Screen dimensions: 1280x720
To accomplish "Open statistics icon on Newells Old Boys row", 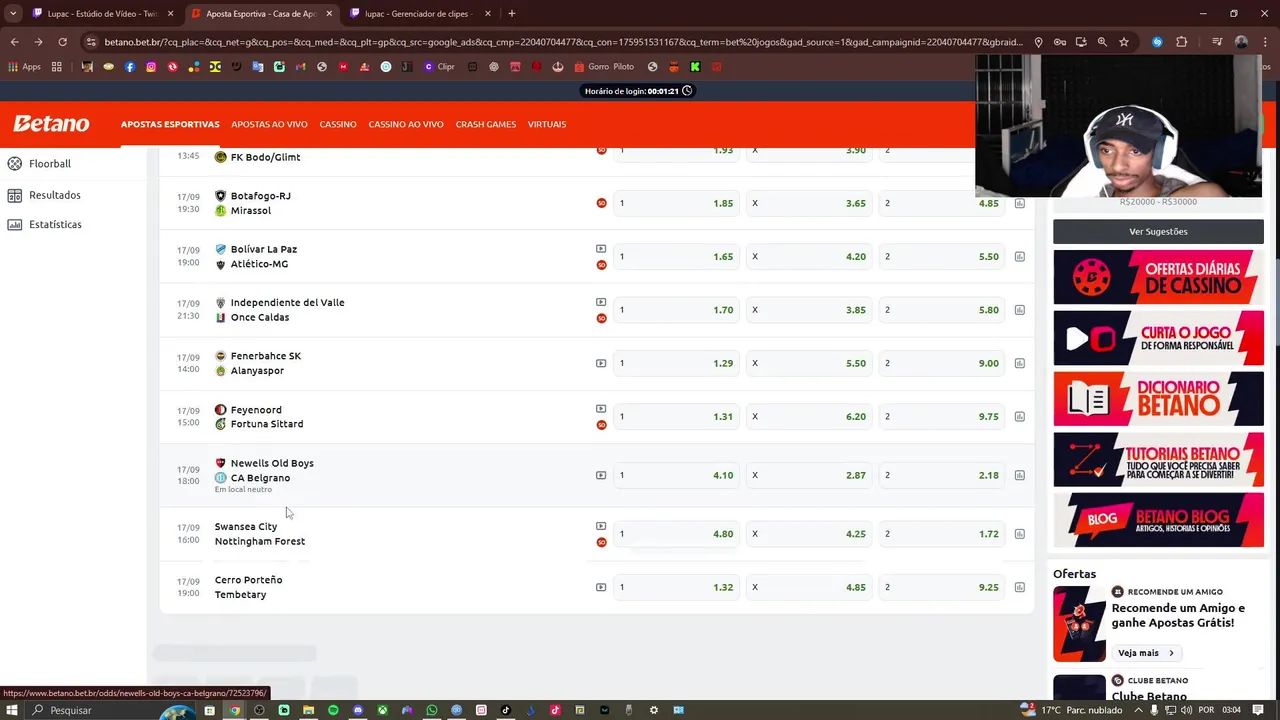I will click(1019, 475).
